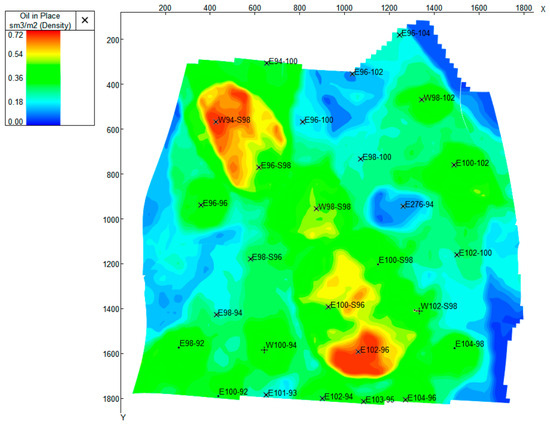The height and width of the screenshot is (425, 550).
Task: Select well marker W100-94 crosshair
Action: point(264,350)
